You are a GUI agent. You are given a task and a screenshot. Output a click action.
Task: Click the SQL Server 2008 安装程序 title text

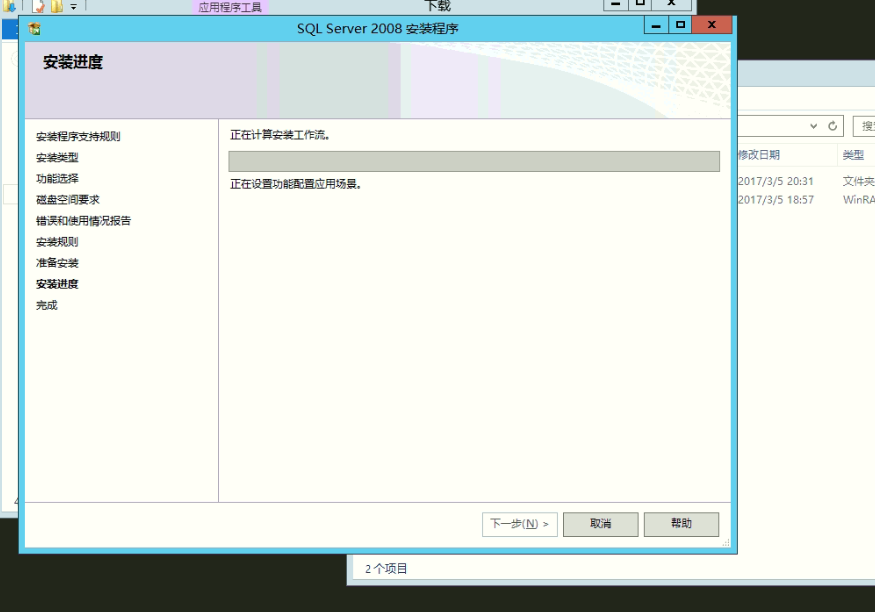tap(378, 28)
